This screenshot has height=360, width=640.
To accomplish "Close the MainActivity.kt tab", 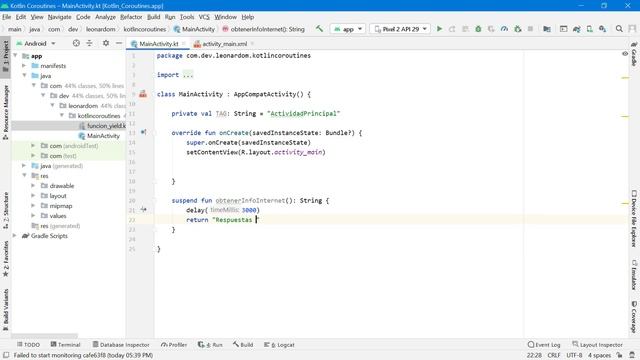I will (184, 43).
